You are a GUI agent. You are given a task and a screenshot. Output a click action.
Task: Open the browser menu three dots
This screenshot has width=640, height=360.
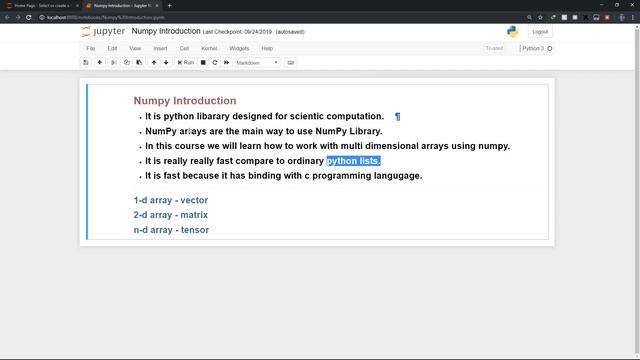pyautogui.click(x=633, y=18)
